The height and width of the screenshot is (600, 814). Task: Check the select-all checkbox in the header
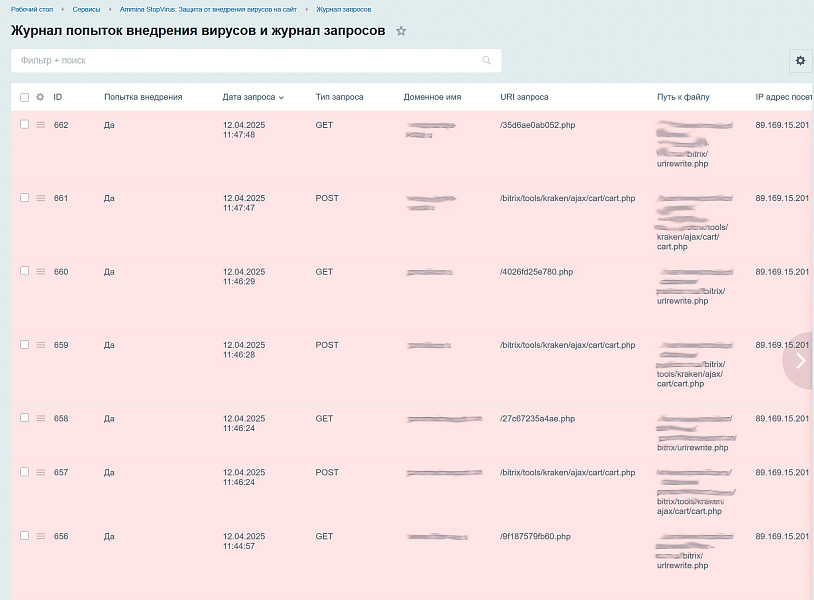(x=22, y=97)
